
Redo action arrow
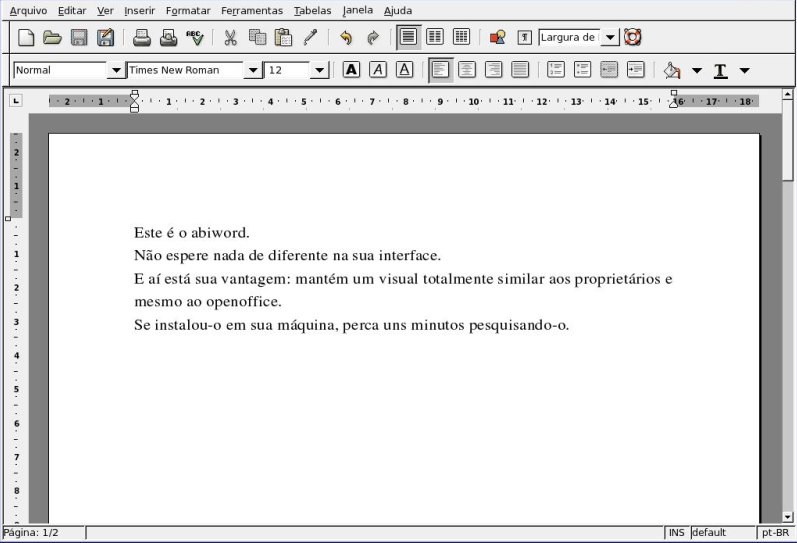pos(373,37)
